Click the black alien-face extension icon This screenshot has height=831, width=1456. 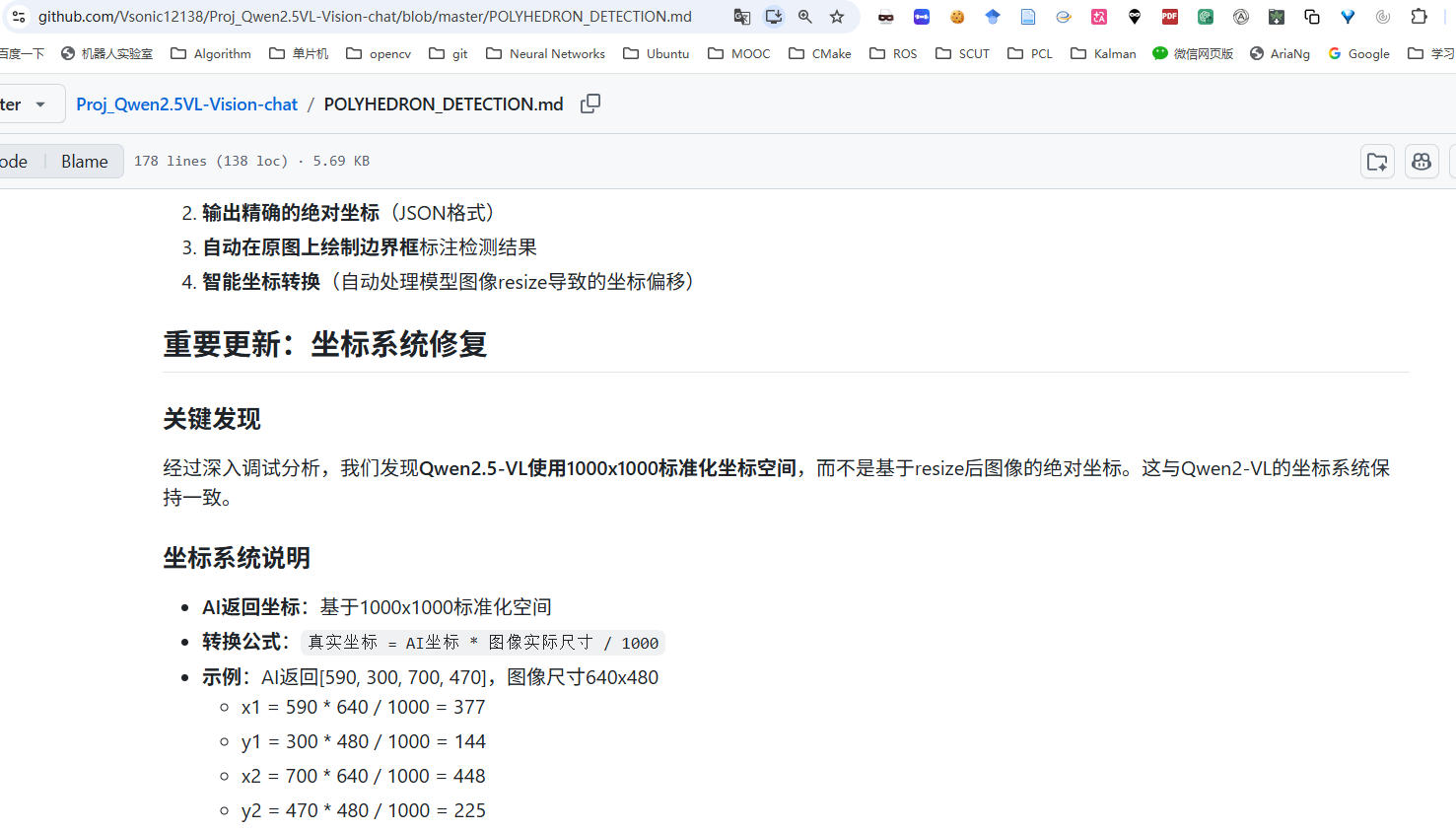click(x=1135, y=17)
